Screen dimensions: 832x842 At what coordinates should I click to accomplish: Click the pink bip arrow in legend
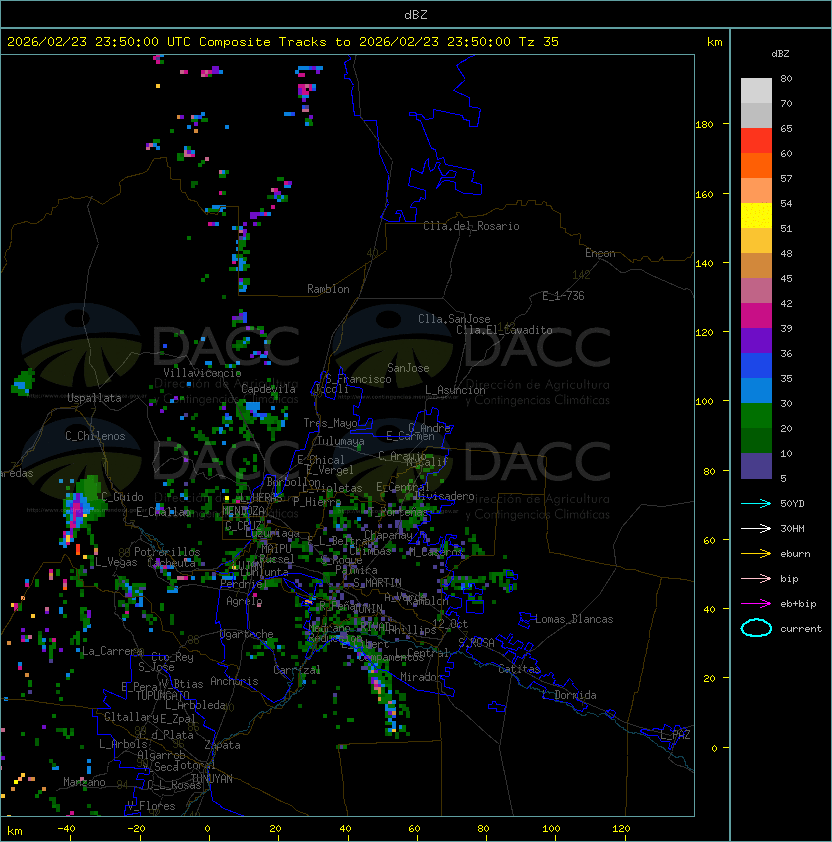[756, 579]
